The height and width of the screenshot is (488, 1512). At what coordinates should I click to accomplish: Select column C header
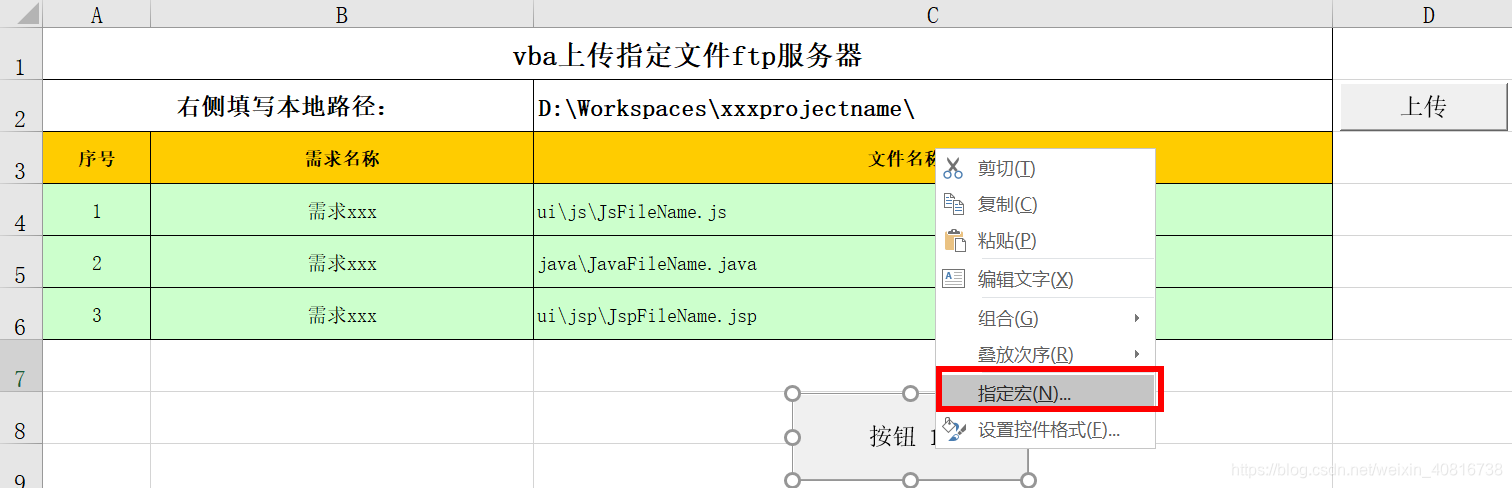point(933,14)
